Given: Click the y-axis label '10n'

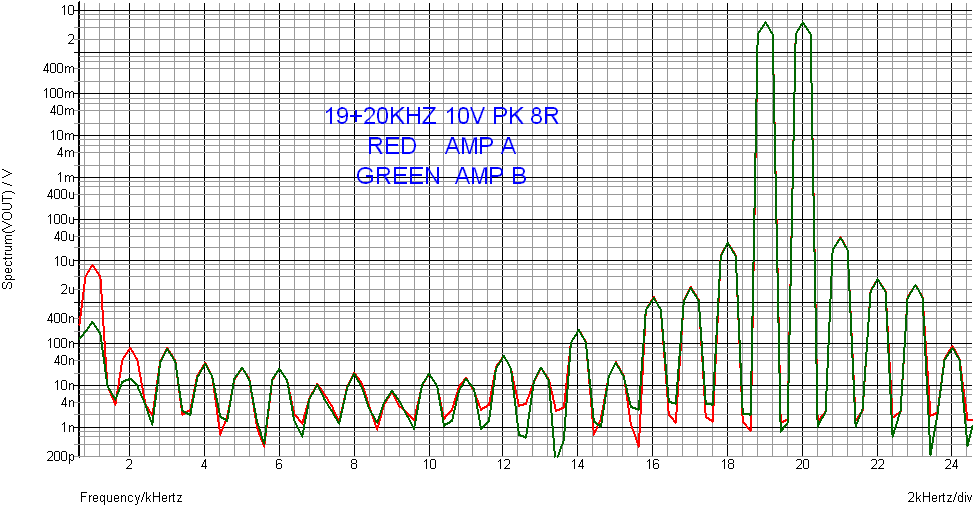Looking at the screenshot, I should pos(64,385).
